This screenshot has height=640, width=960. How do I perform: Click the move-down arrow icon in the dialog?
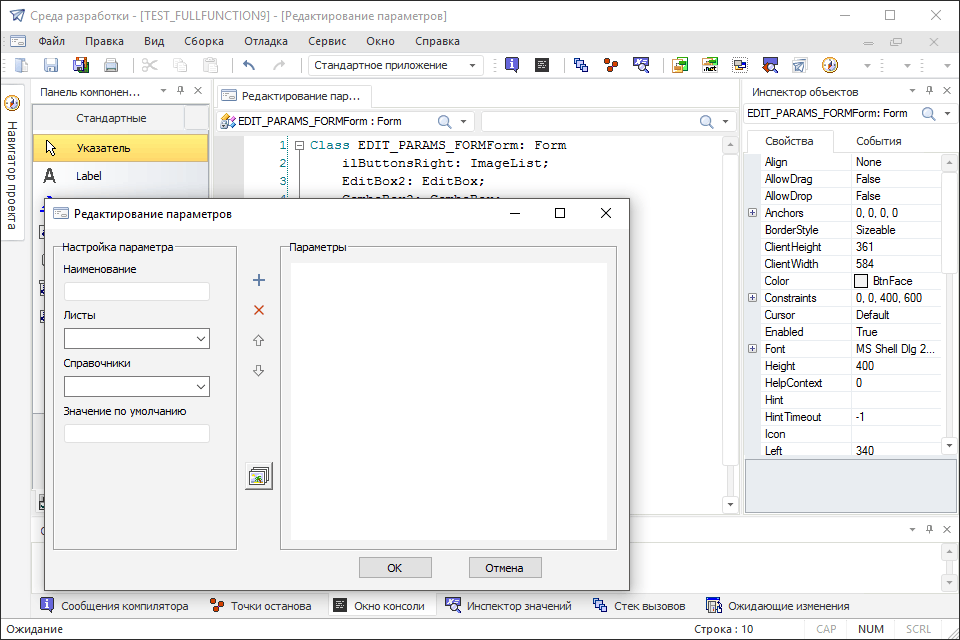click(259, 370)
